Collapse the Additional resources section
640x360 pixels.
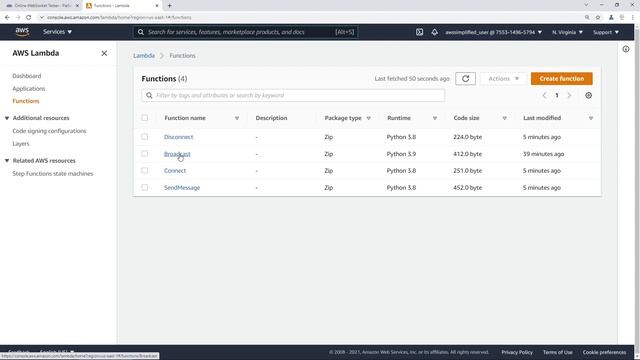tap(7, 118)
